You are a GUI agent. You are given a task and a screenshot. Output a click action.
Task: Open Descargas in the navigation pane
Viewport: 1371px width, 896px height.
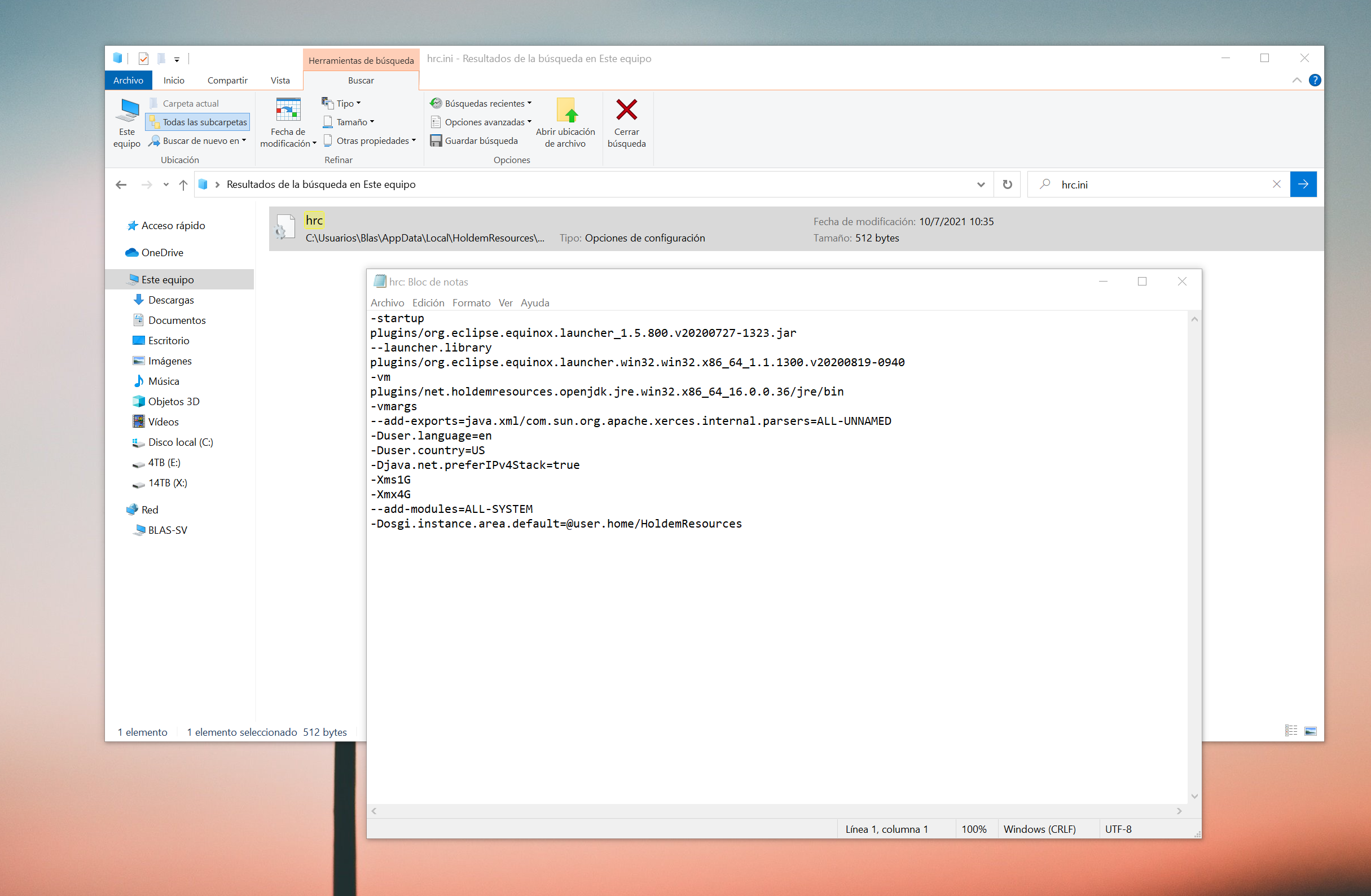click(170, 300)
